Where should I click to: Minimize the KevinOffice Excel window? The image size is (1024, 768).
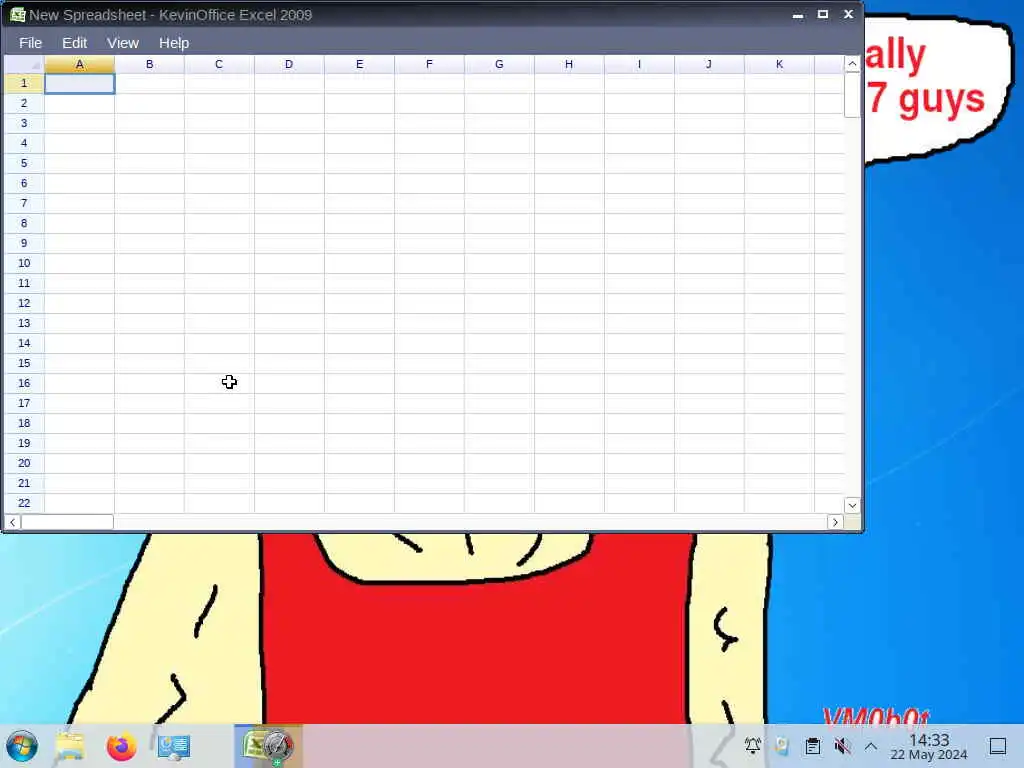click(x=798, y=14)
